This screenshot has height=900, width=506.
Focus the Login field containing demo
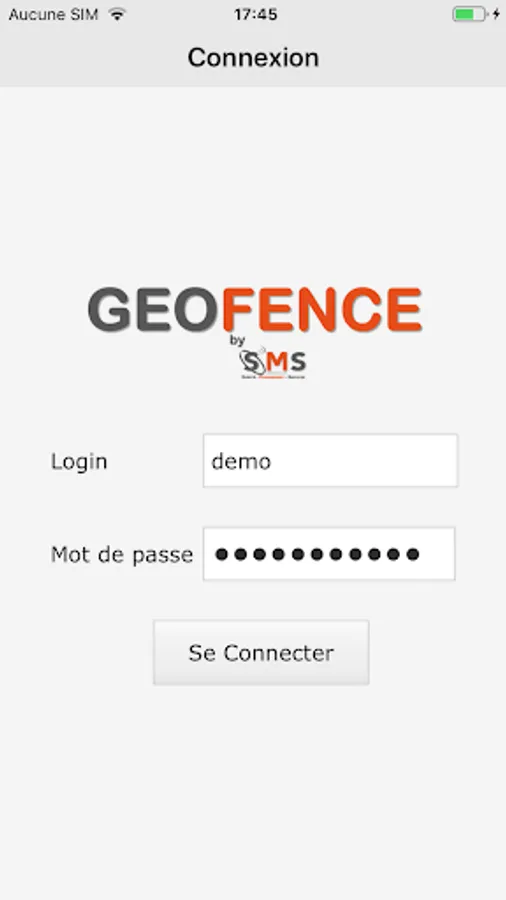[x=330, y=461]
